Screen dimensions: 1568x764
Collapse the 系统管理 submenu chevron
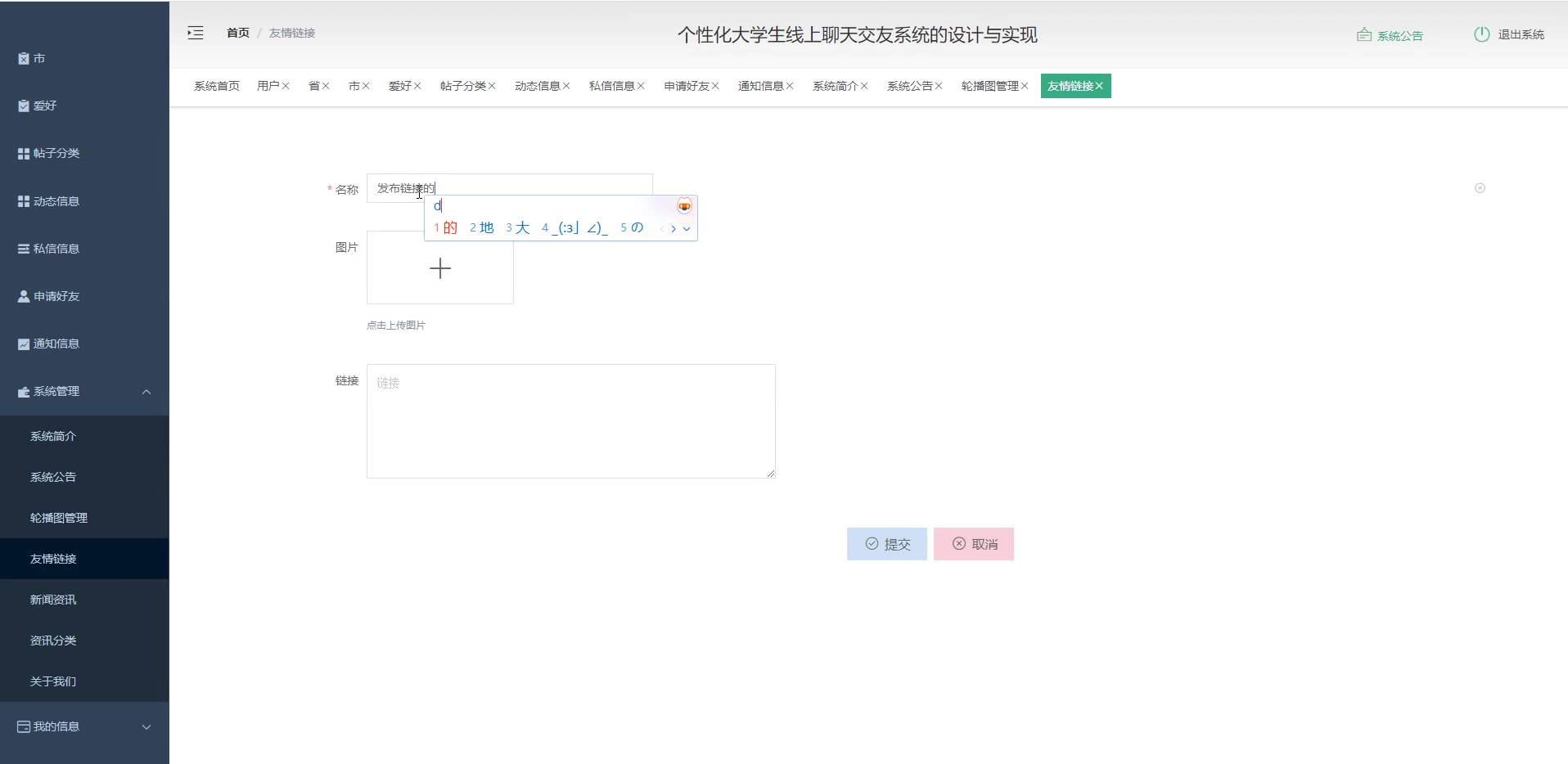[146, 392]
